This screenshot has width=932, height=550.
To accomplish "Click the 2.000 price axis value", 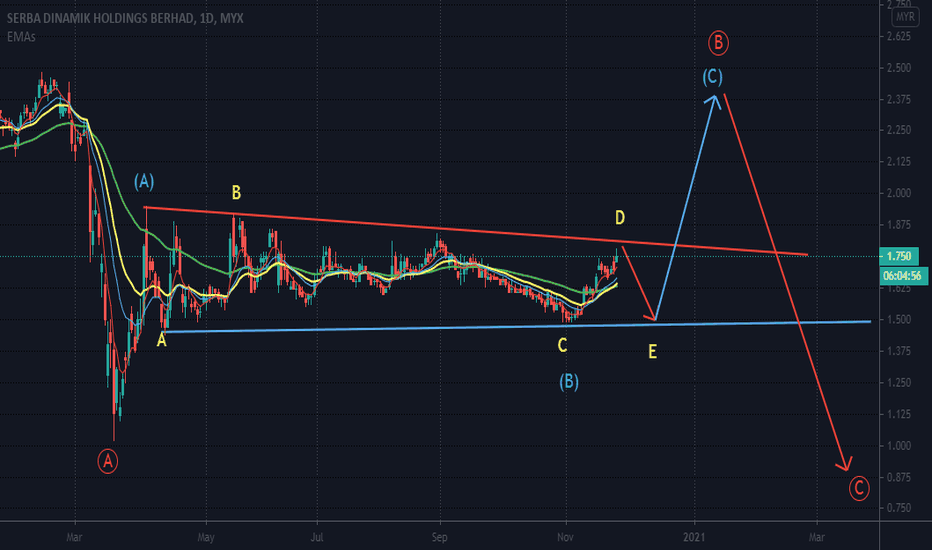I will click(898, 193).
